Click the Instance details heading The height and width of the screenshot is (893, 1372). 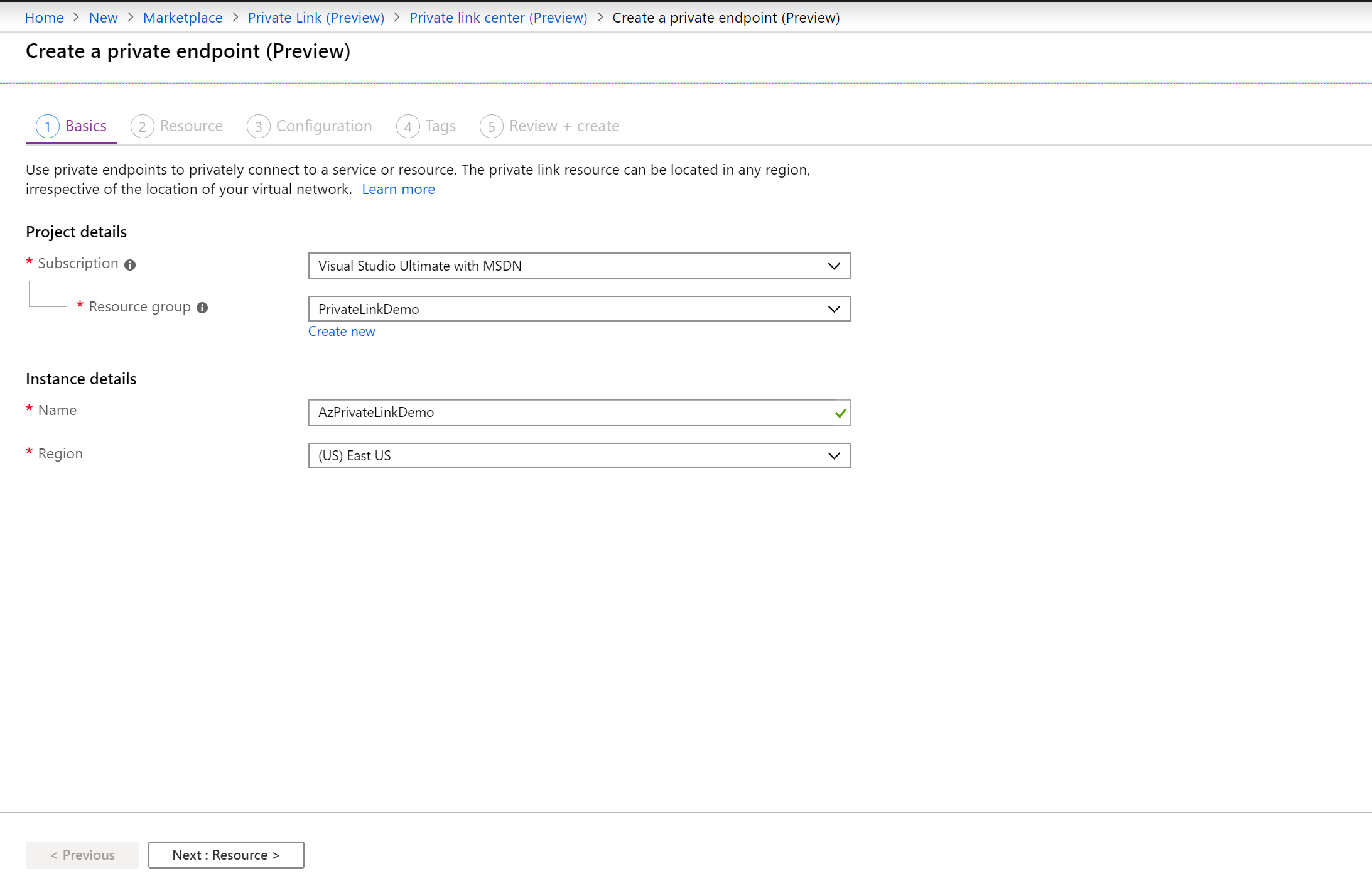pyautogui.click(x=81, y=379)
